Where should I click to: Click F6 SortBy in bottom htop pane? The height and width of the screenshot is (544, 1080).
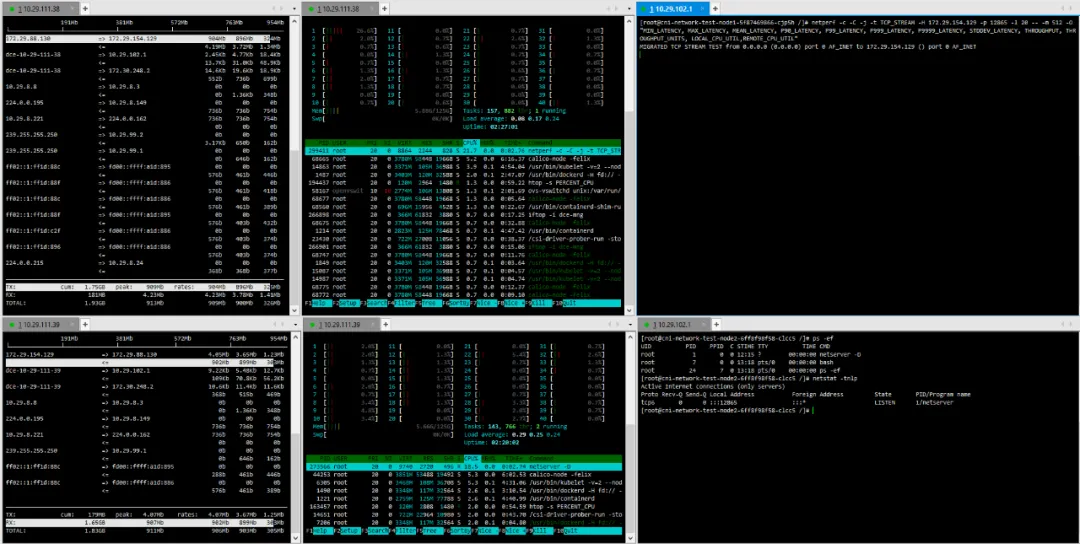click(x=459, y=532)
